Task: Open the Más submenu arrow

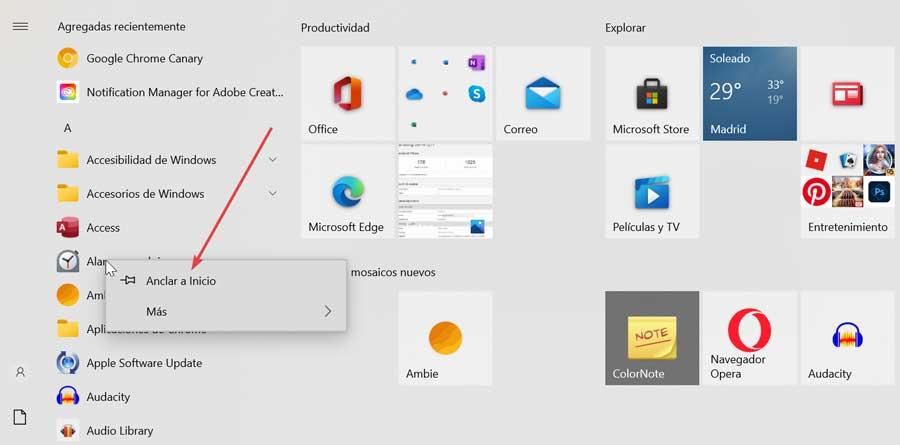Action: point(328,312)
